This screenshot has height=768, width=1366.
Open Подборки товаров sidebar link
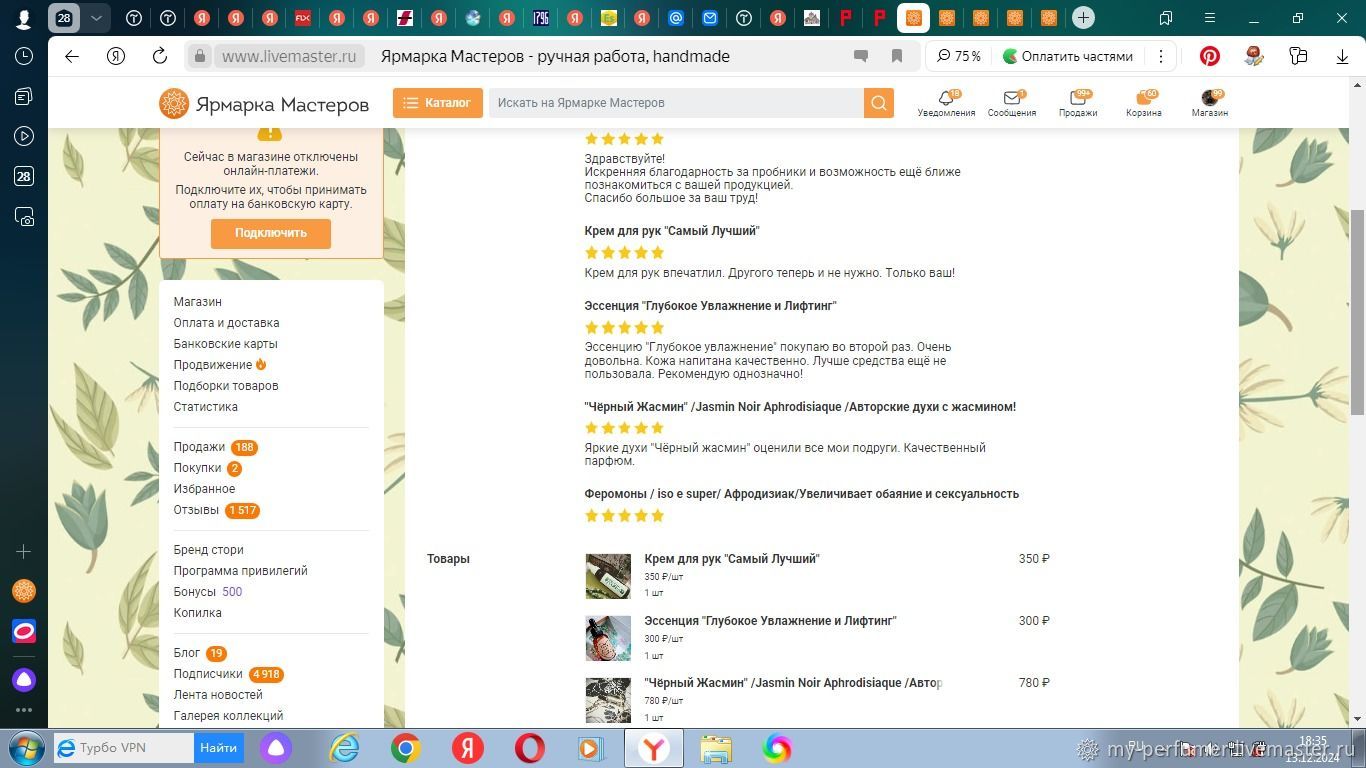click(226, 386)
